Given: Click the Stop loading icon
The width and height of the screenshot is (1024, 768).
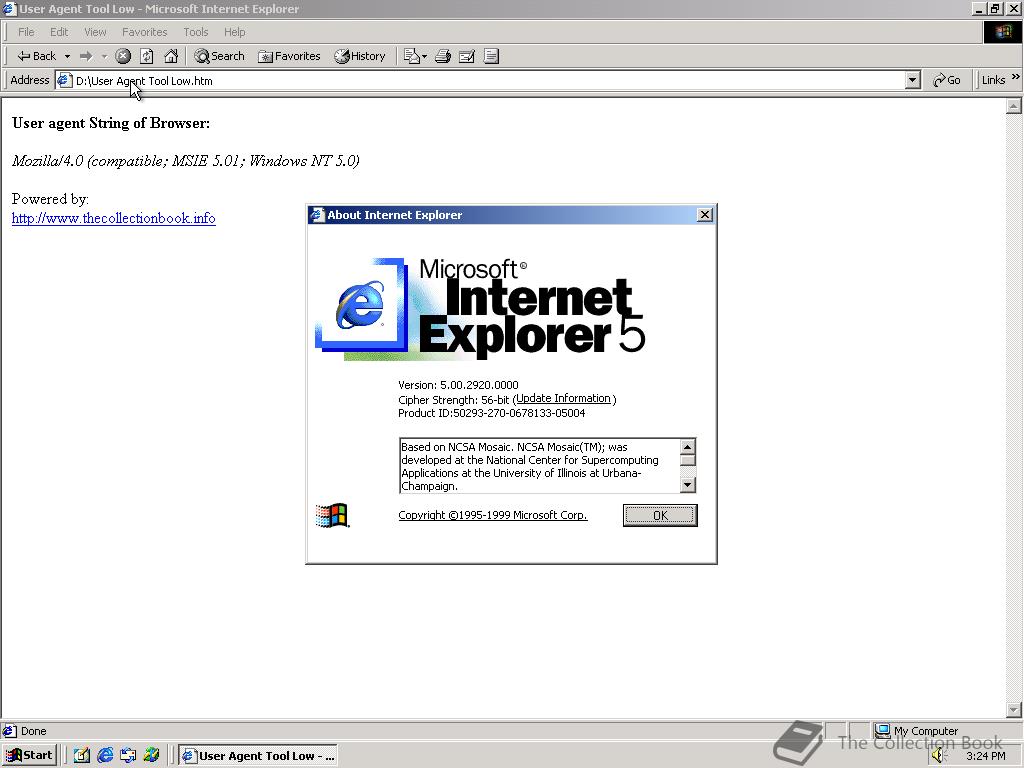Looking at the screenshot, I should point(122,56).
